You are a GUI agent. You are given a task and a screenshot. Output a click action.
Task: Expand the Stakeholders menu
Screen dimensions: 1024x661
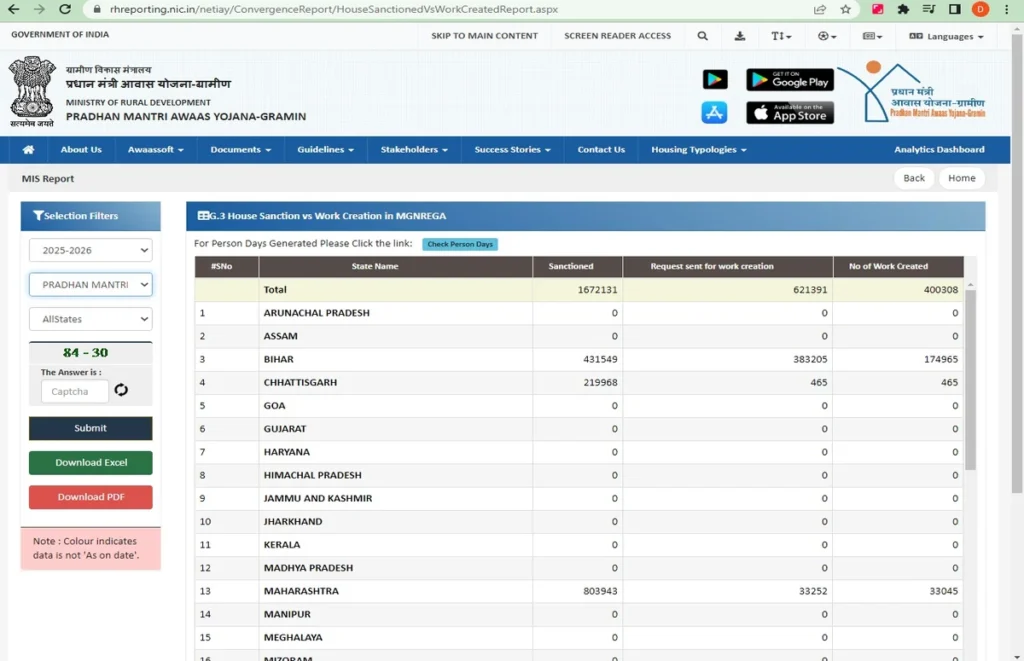[414, 150]
